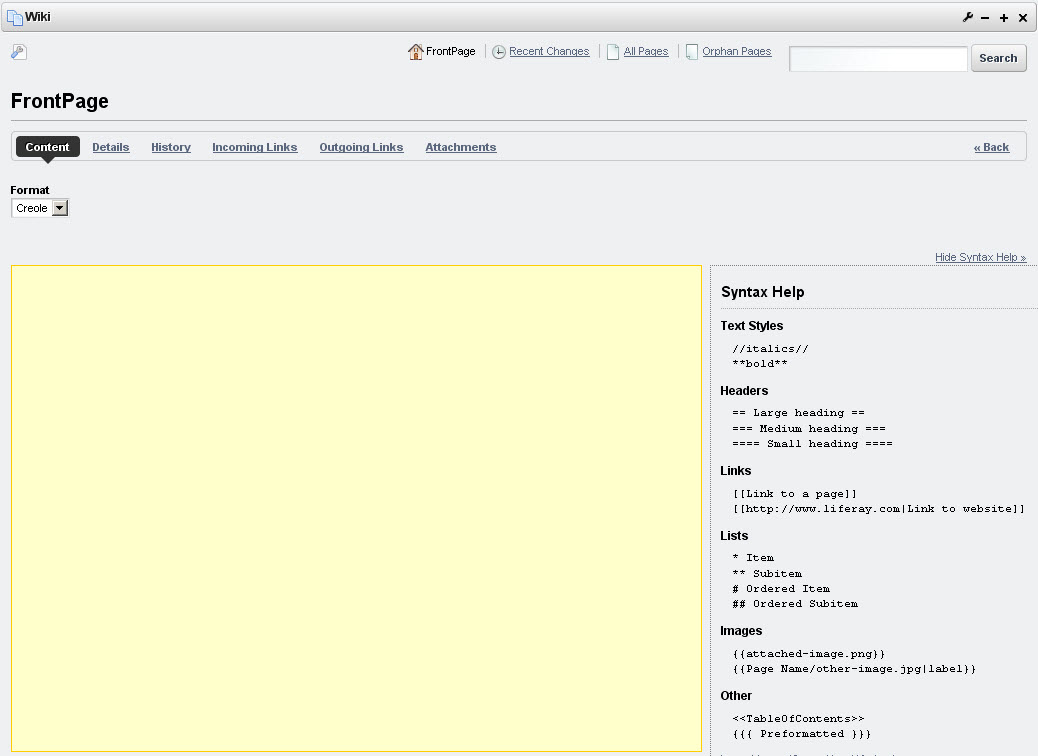Click the //italics// syntax example
This screenshot has width=1038, height=756.
point(770,349)
